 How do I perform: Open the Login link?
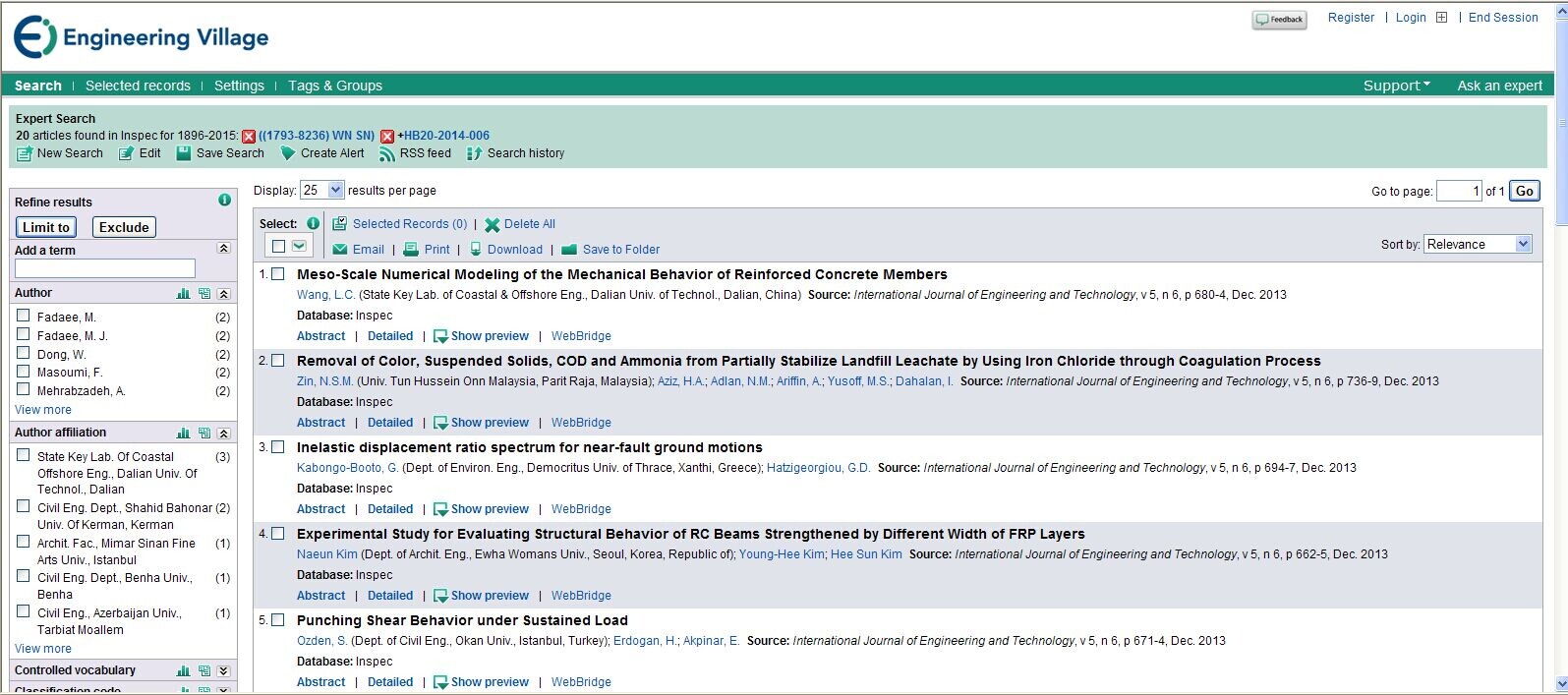point(1411,18)
